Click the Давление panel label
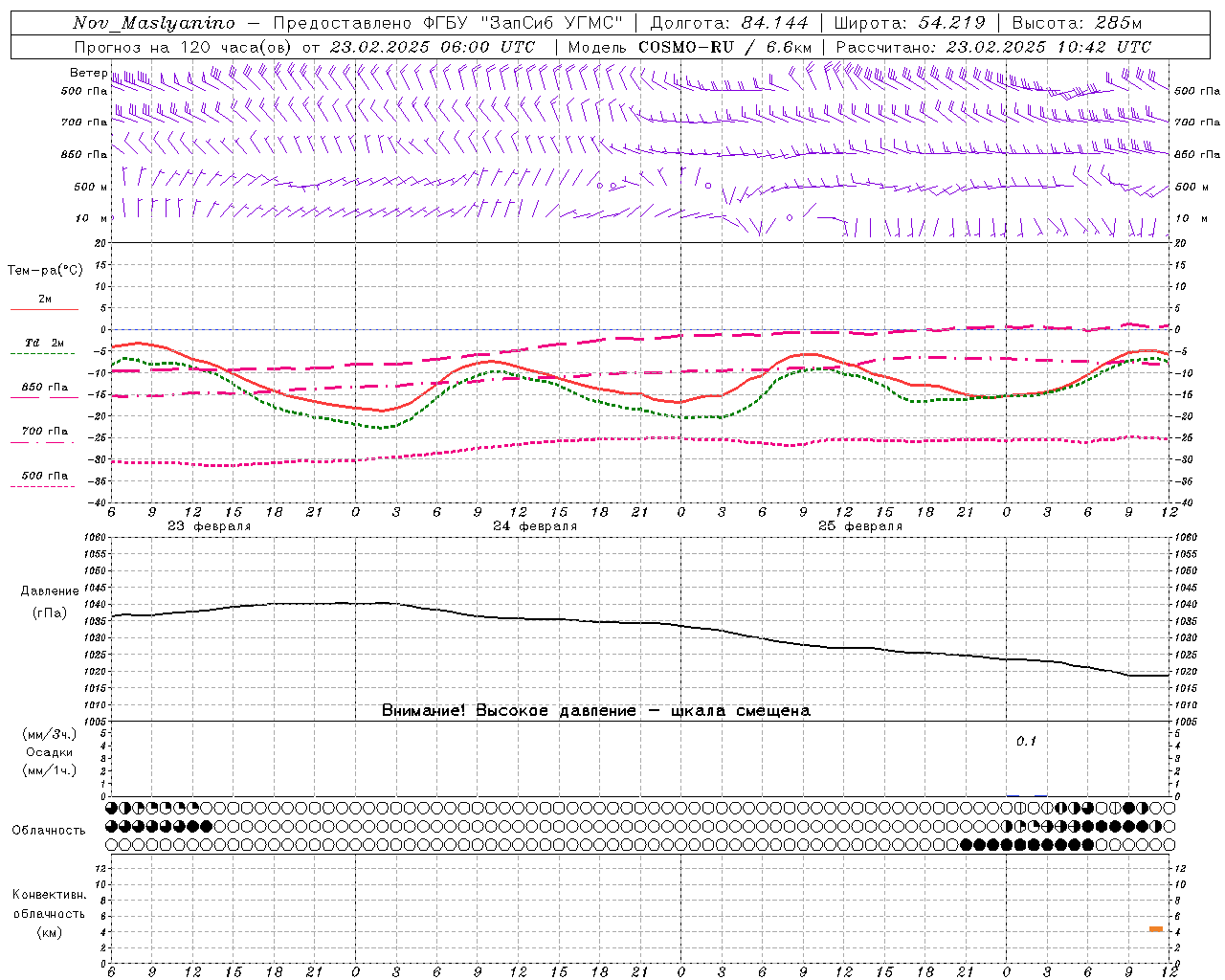Screen dimensions: 1225x980 click(x=50, y=591)
